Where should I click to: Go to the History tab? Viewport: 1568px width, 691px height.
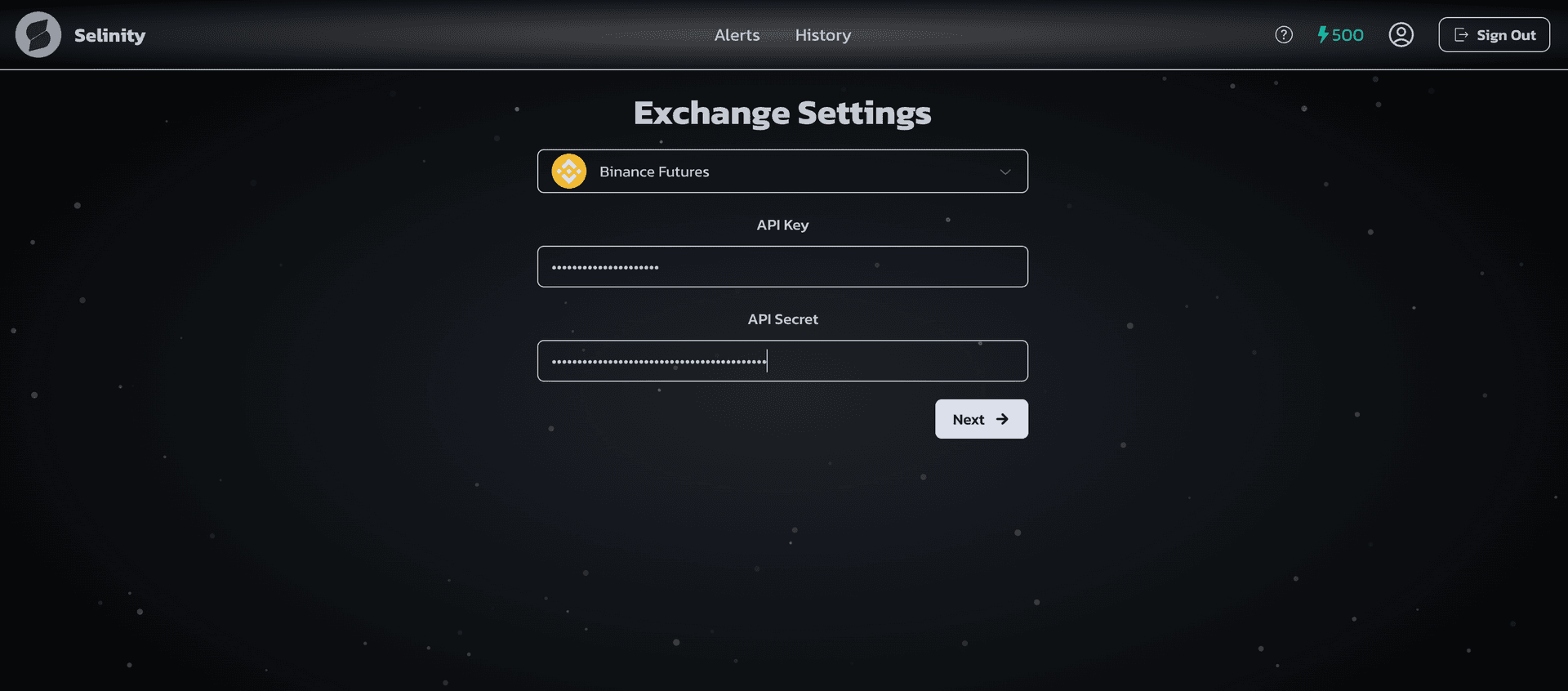tap(822, 35)
